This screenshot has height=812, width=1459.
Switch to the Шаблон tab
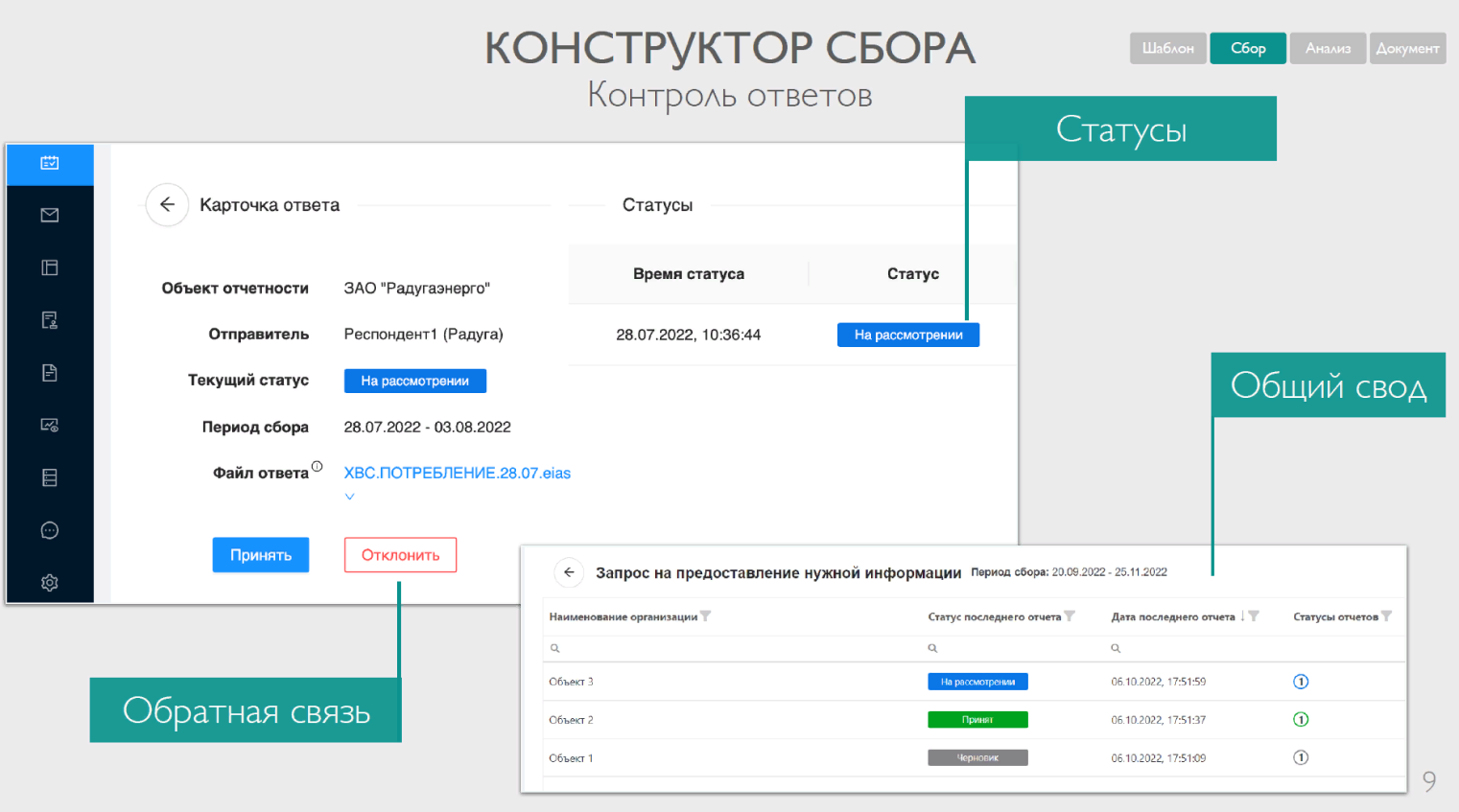(x=1168, y=48)
